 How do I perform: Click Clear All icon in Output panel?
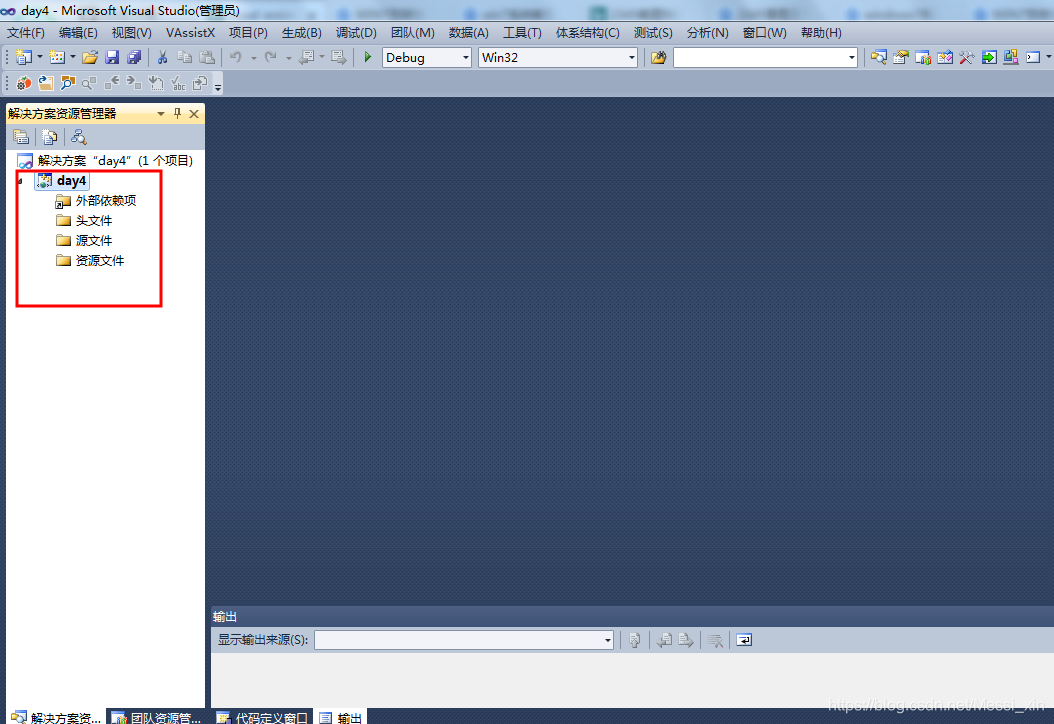715,640
